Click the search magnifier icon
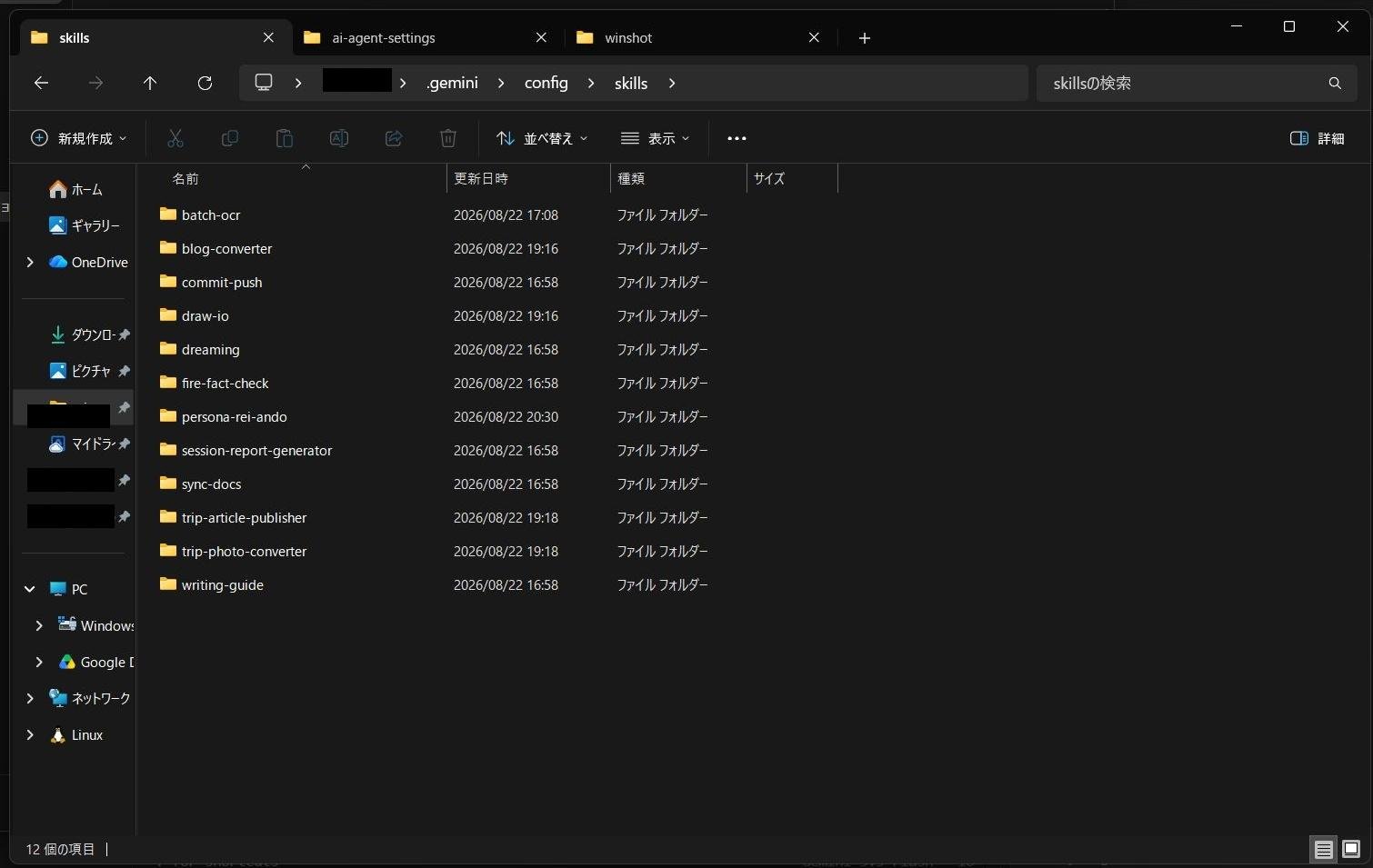1373x868 pixels. [1335, 83]
